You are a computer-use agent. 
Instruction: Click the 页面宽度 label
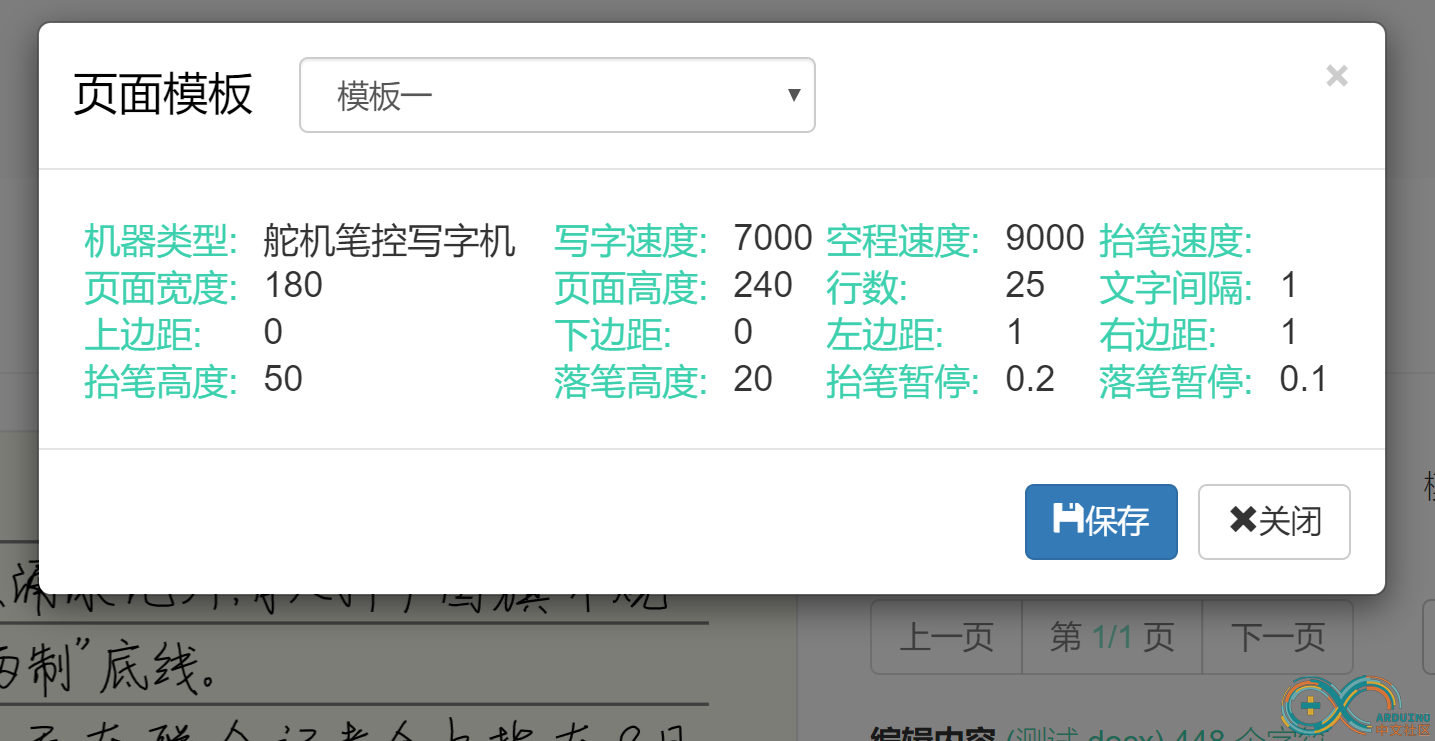[x=161, y=288]
